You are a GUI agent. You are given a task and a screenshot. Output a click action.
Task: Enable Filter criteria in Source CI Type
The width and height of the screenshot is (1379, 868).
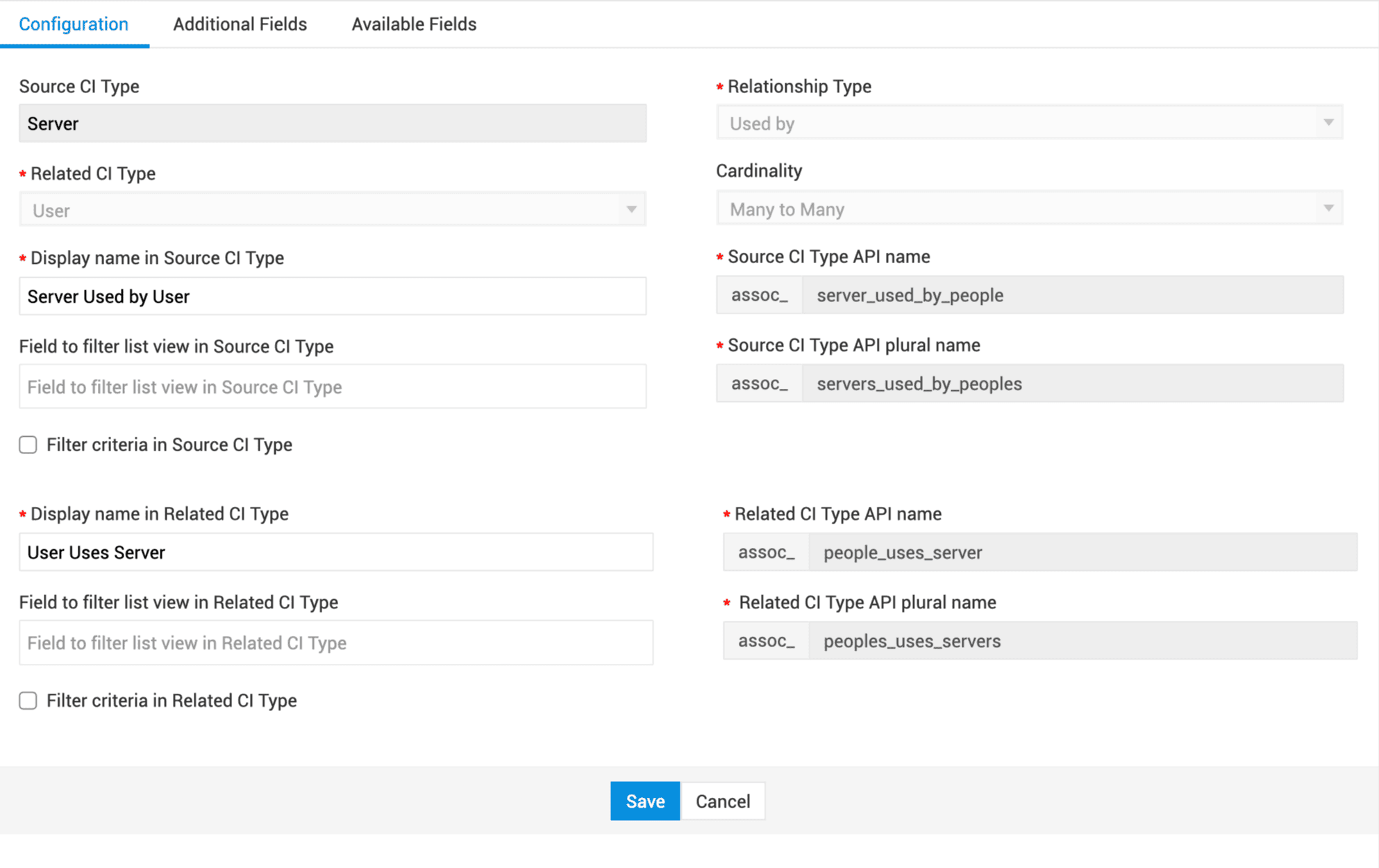click(x=28, y=444)
